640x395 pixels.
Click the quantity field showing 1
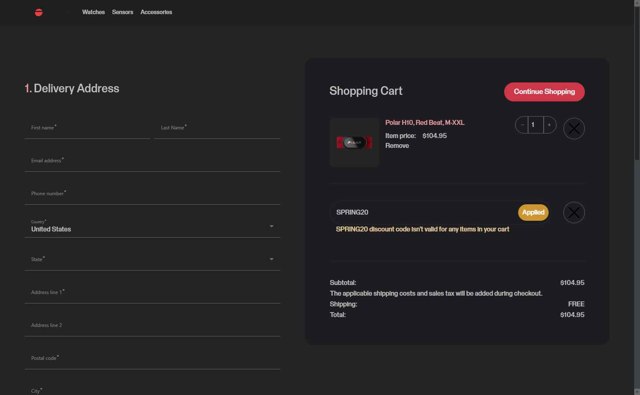click(x=536, y=125)
